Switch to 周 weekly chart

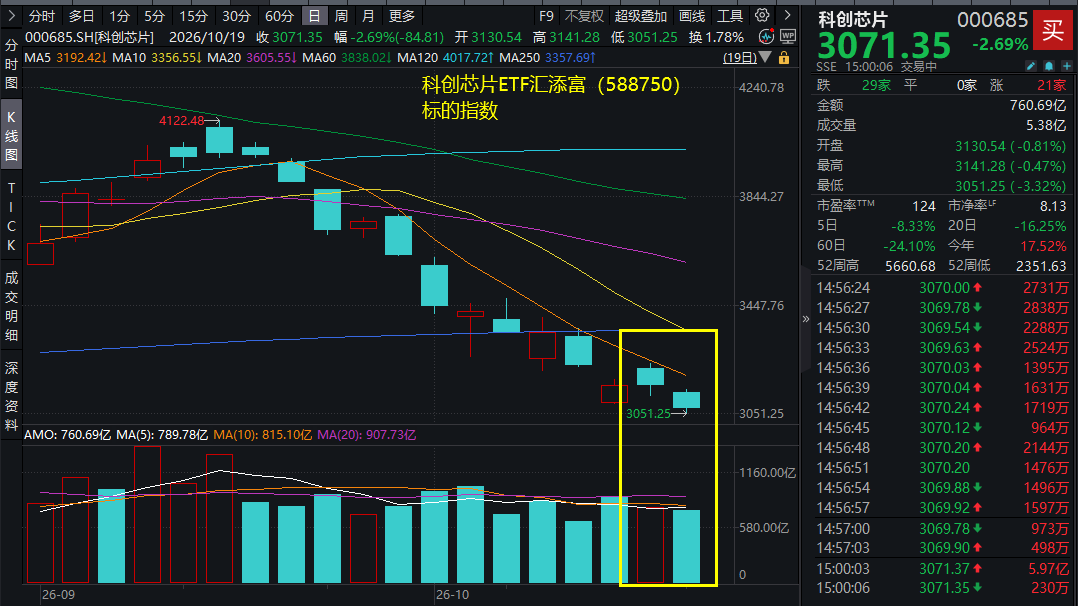pyautogui.click(x=341, y=16)
